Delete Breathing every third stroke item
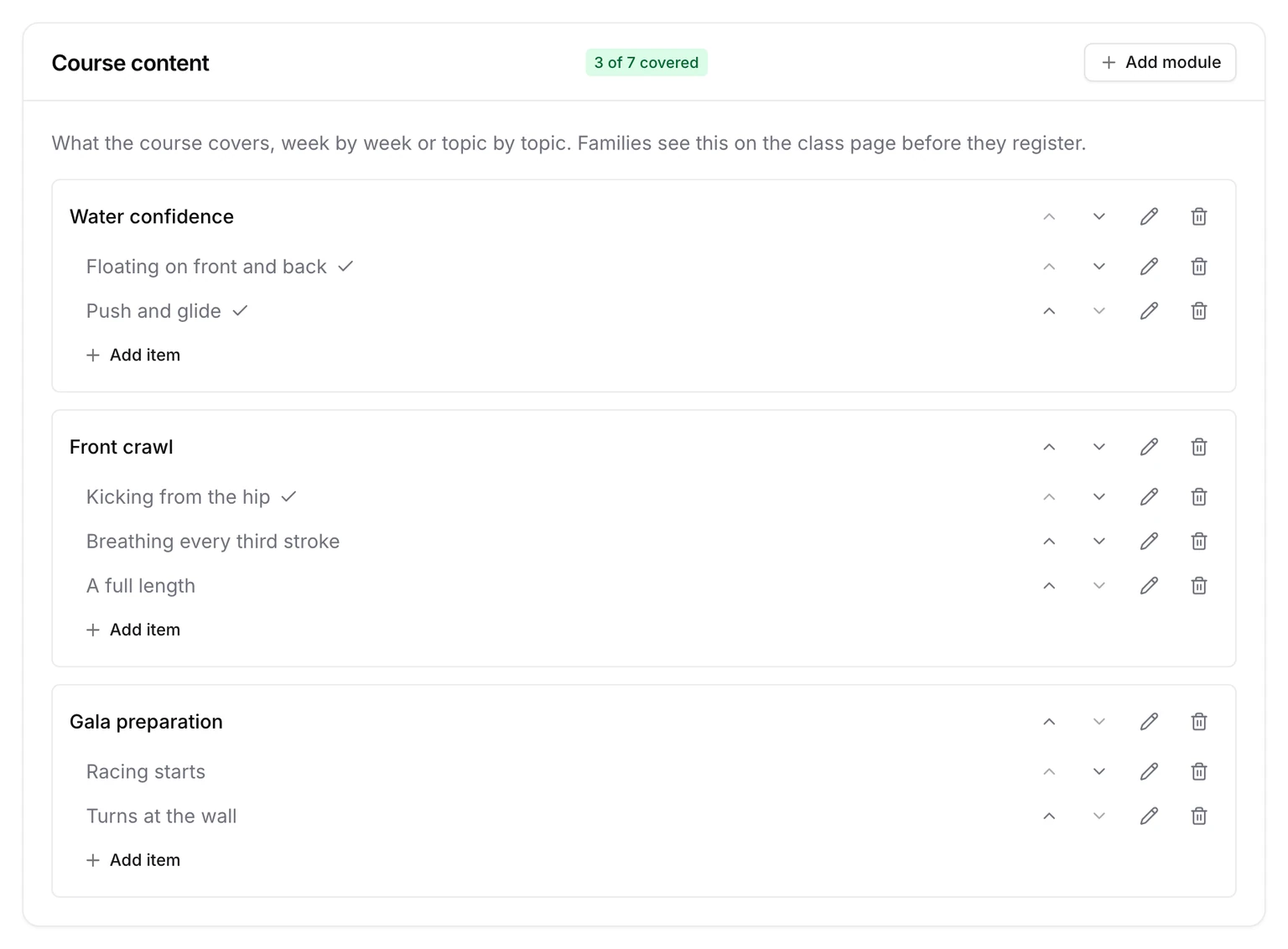Screen dimensions: 1288x949 [1199, 542]
